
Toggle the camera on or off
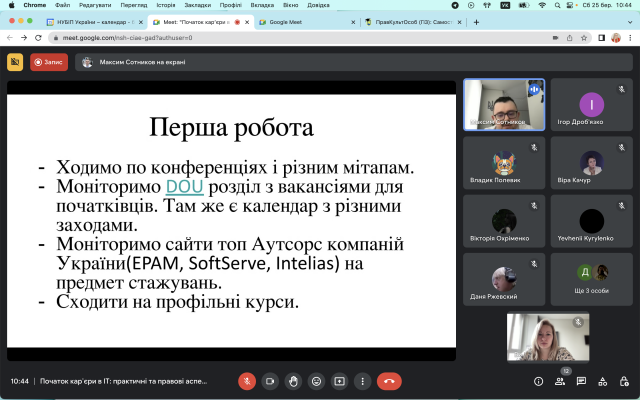click(270, 381)
